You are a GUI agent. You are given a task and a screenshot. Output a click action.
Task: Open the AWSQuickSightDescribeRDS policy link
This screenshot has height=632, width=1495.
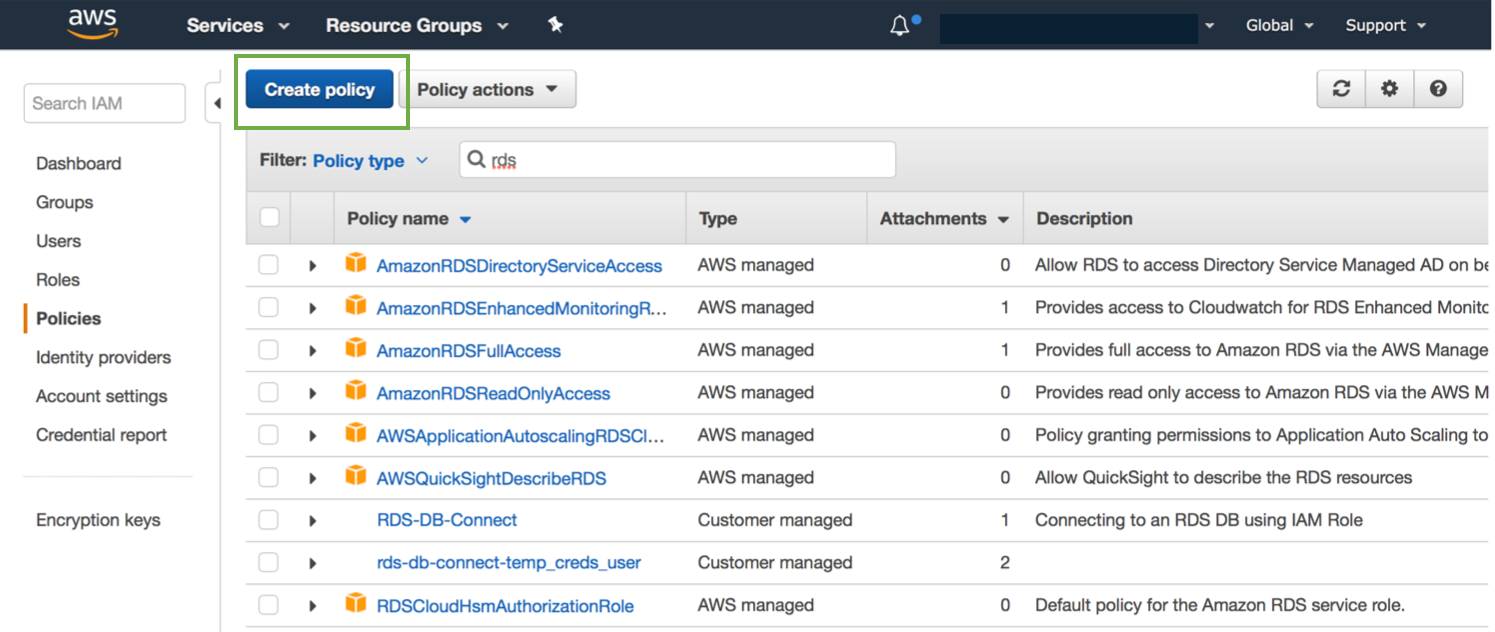[491, 478]
